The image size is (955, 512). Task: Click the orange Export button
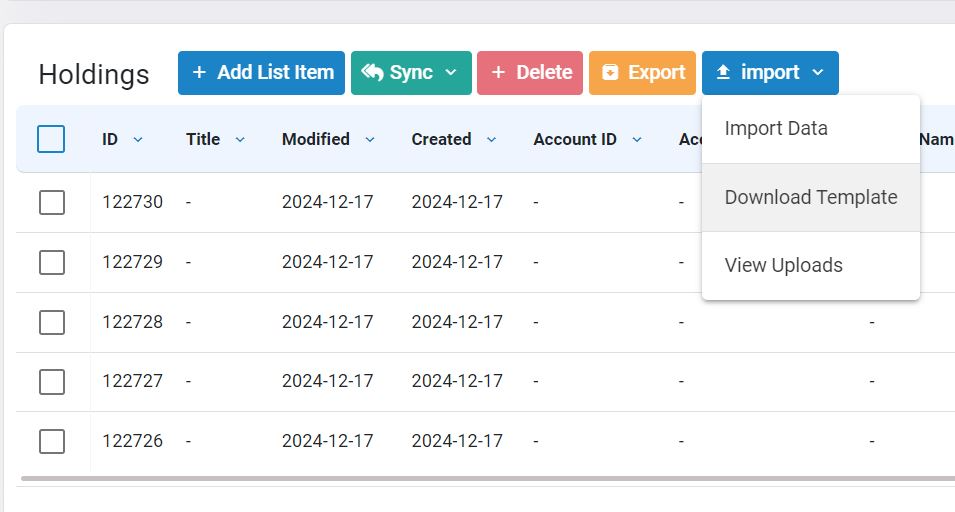click(642, 72)
